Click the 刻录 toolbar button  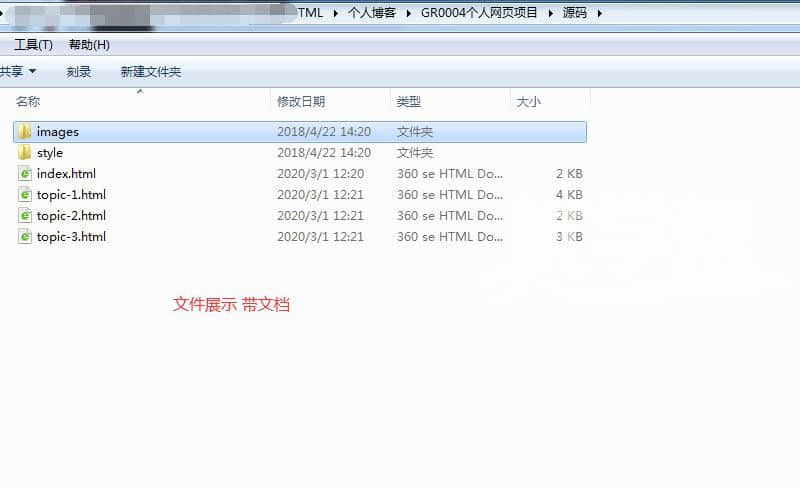pos(79,72)
